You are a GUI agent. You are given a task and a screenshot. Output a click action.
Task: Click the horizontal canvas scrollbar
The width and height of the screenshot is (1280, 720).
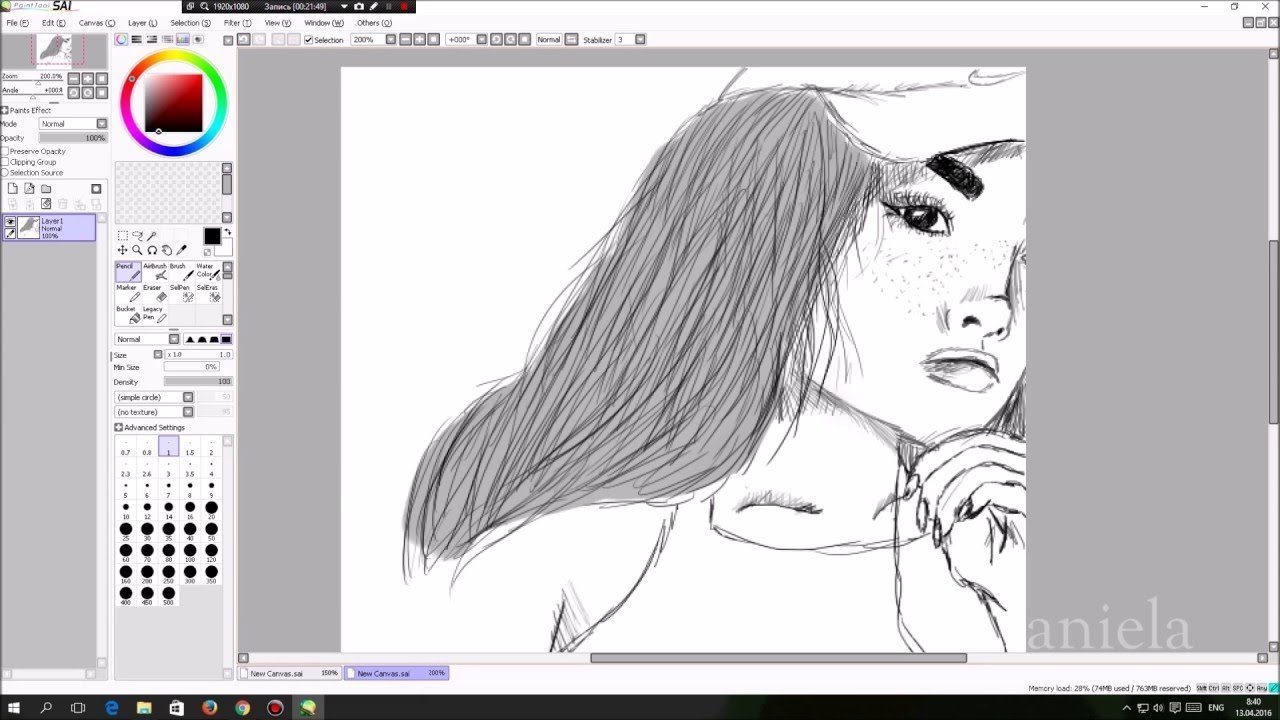[x=778, y=658]
